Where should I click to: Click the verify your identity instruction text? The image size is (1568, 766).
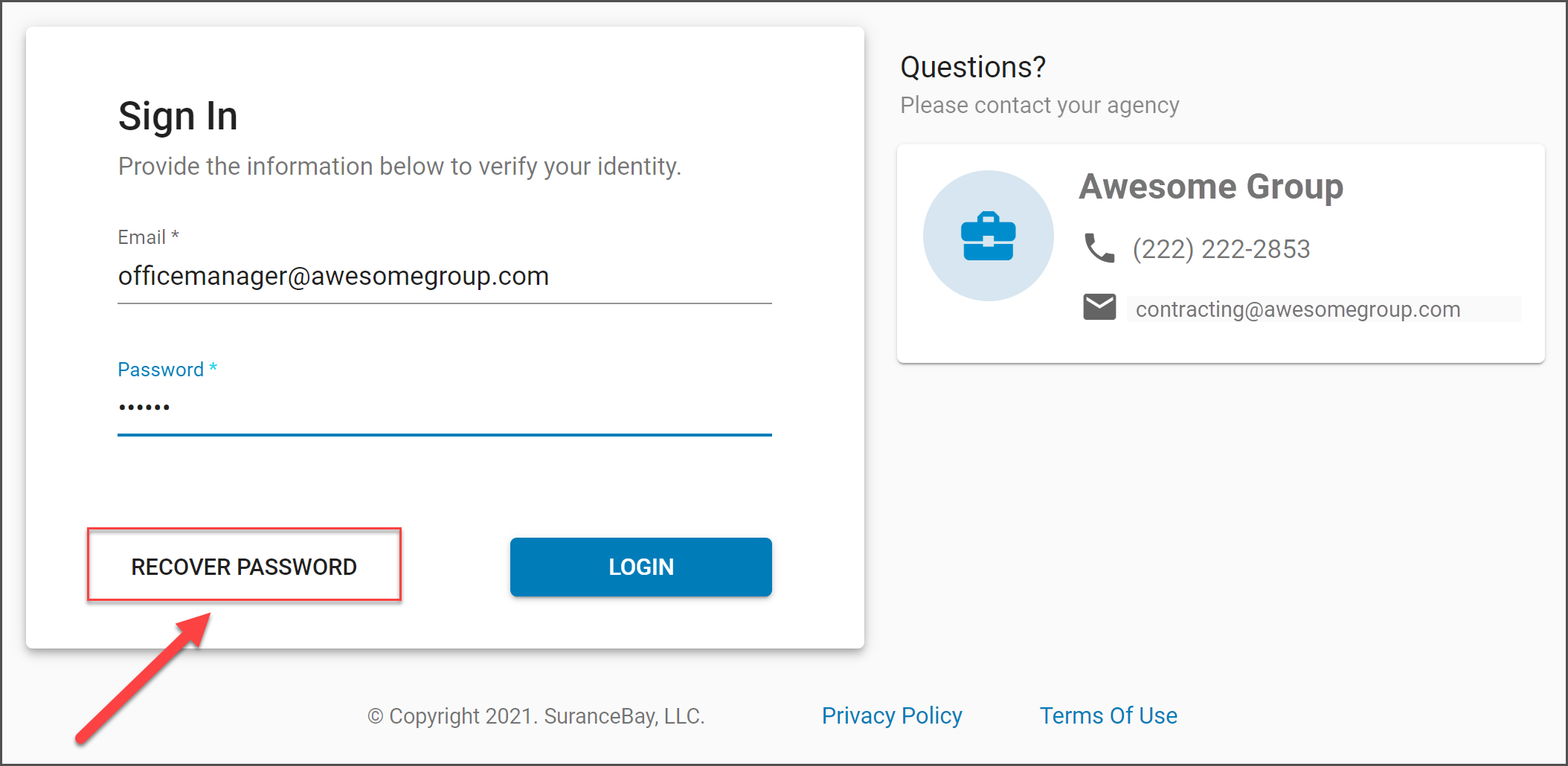click(399, 167)
